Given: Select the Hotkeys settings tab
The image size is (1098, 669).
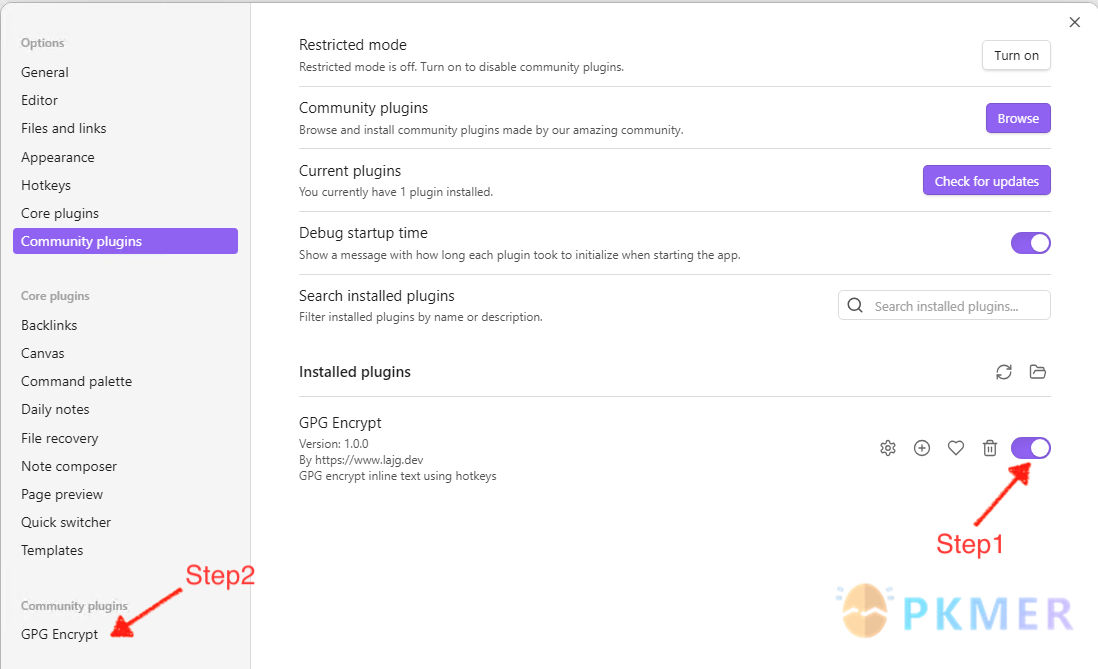Looking at the screenshot, I should coord(46,185).
